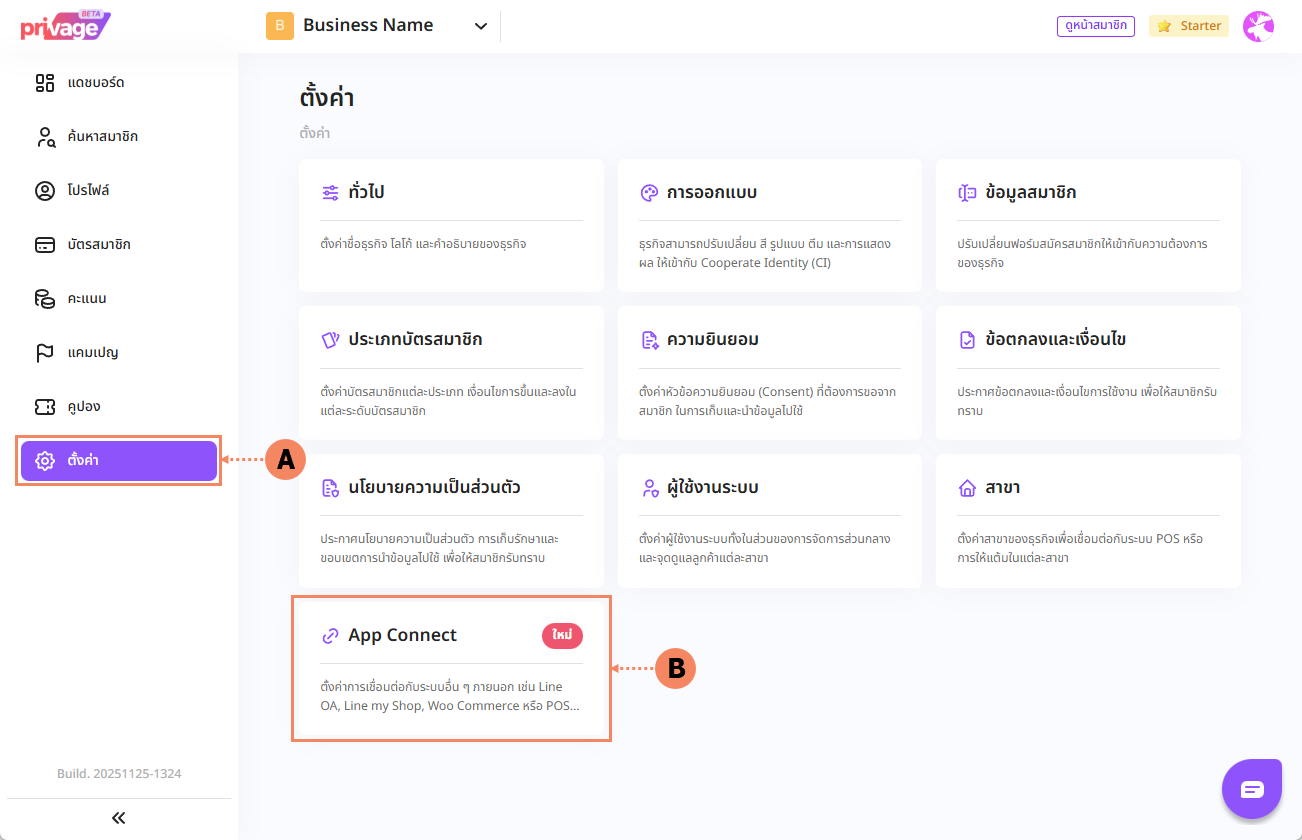Image resolution: width=1302 pixels, height=840 pixels.
Task: Click the Privage logo
Action: pyautogui.click(x=64, y=26)
